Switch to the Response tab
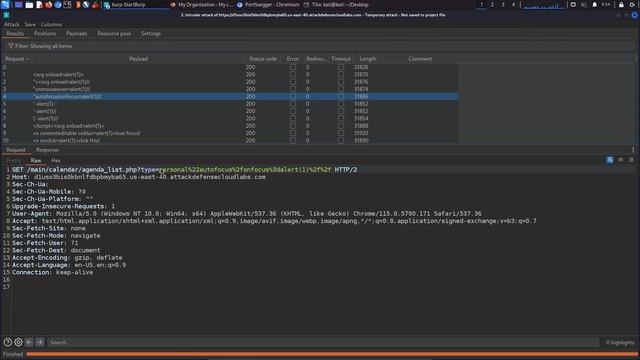Viewport: 640px width, 360px height. [47, 150]
